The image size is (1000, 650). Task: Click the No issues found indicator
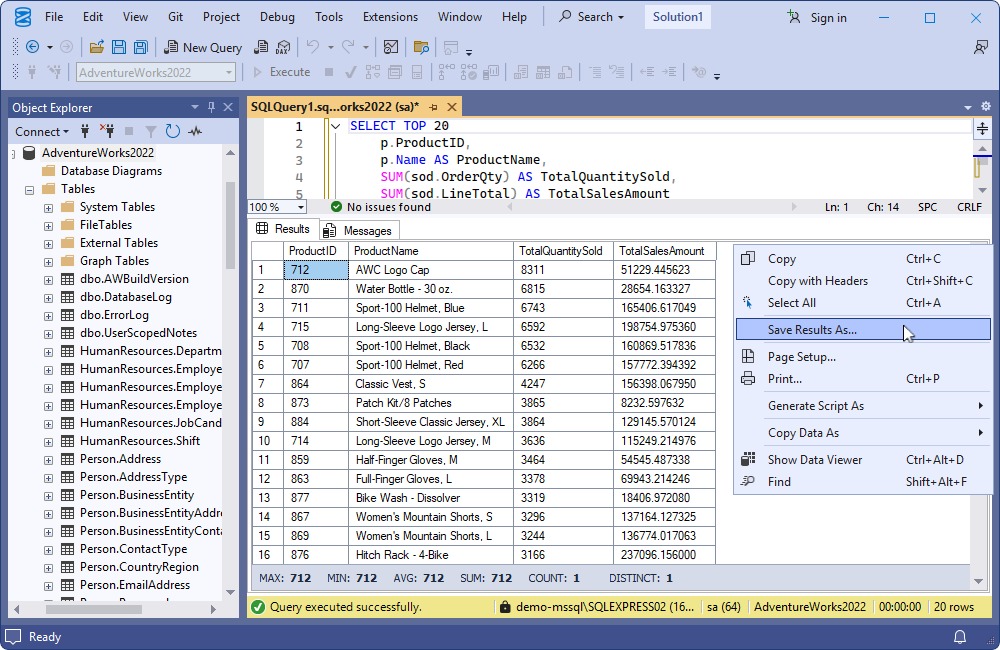tap(381, 207)
